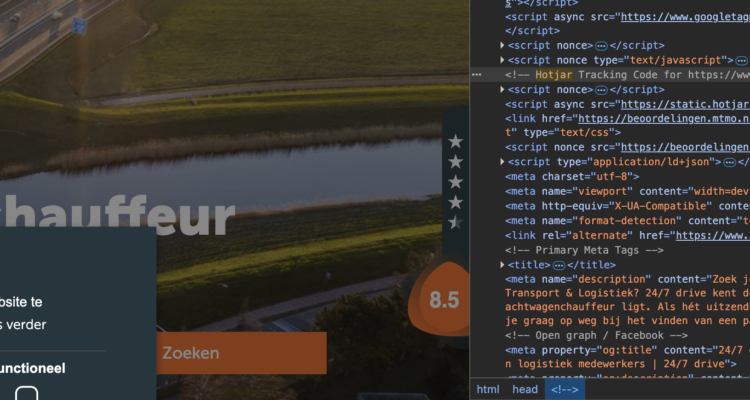This screenshot has height=400, width=750.
Task: Expand the title element in the DOM tree
Action: click(x=502, y=265)
